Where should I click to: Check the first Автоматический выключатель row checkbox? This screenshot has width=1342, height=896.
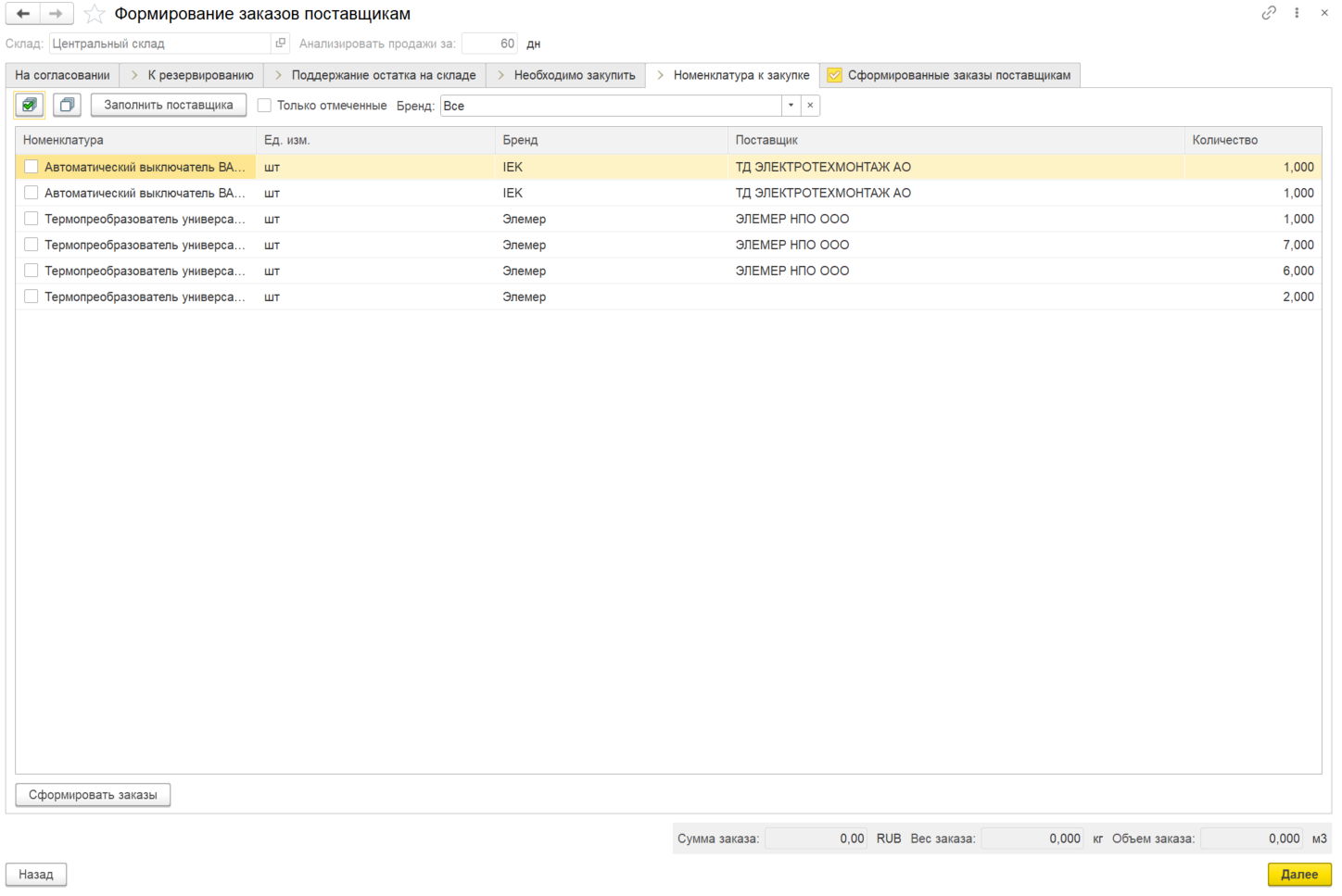click(x=32, y=167)
